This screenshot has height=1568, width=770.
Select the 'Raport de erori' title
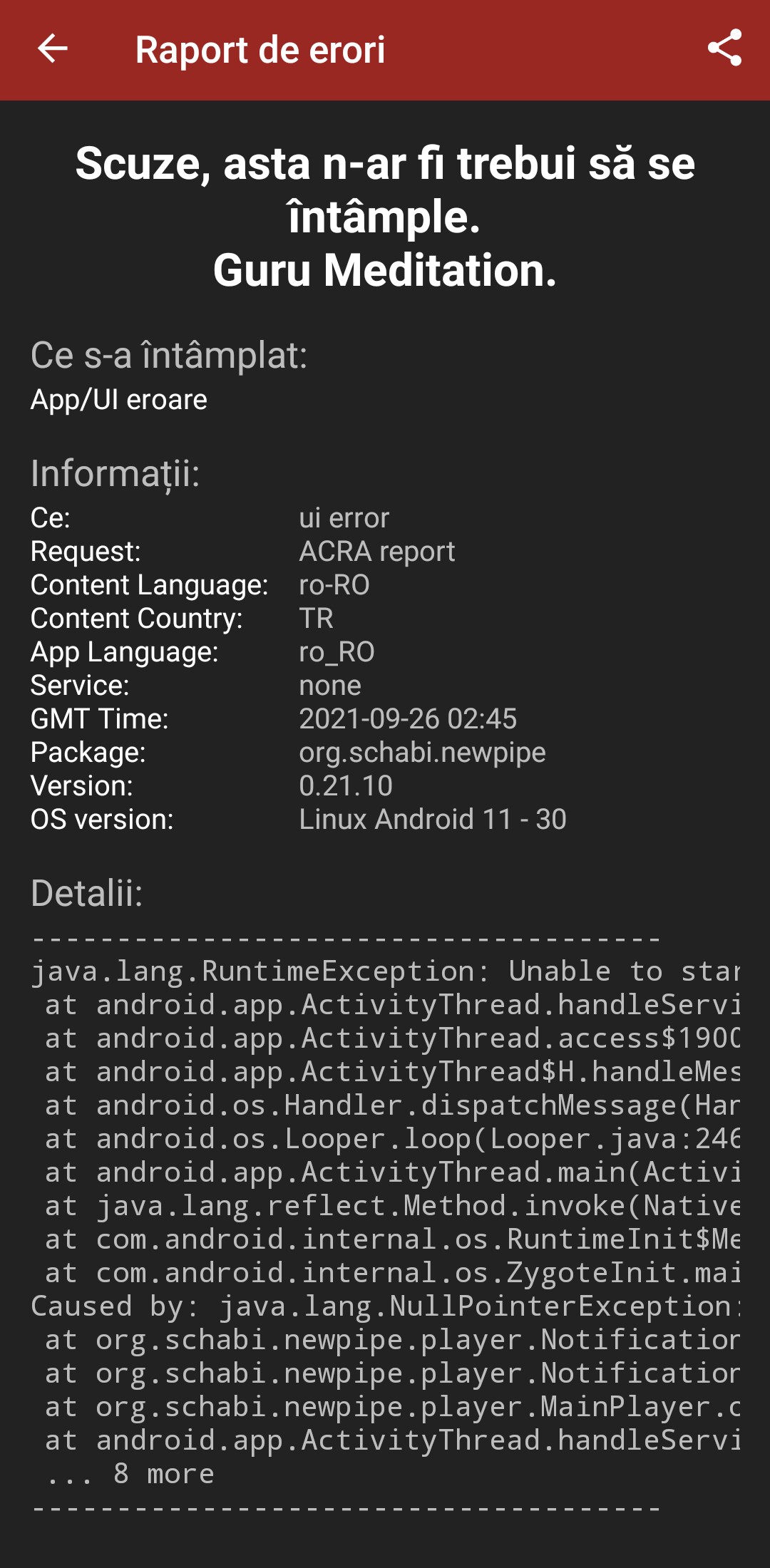[x=260, y=50]
